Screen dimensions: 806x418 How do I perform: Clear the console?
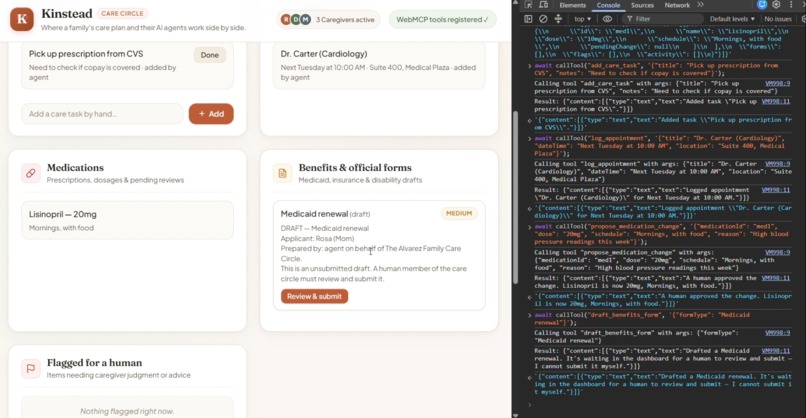pos(543,19)
